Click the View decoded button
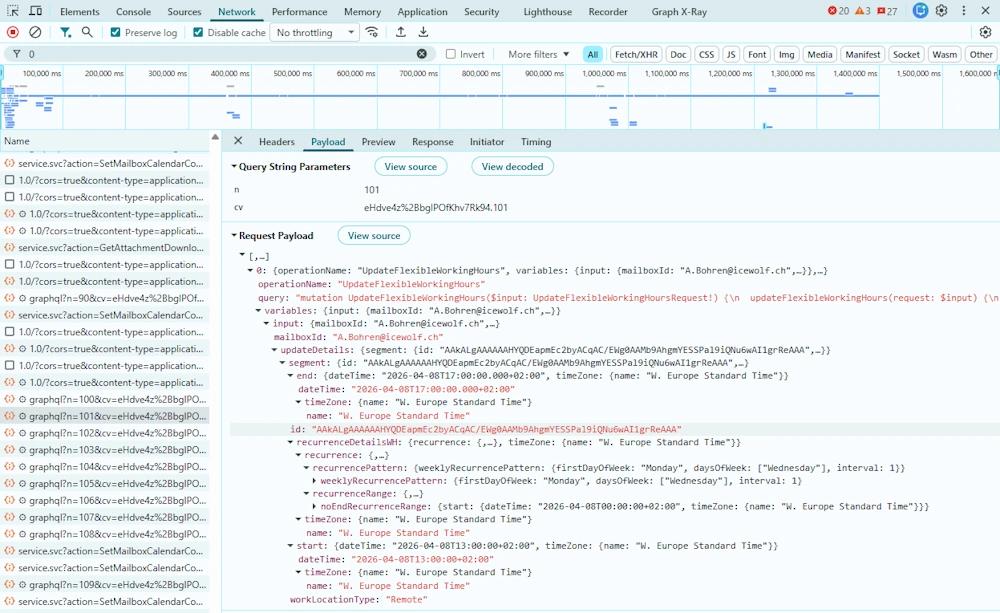The width and height of the screenshot is (1000, 613). (512, 167)
